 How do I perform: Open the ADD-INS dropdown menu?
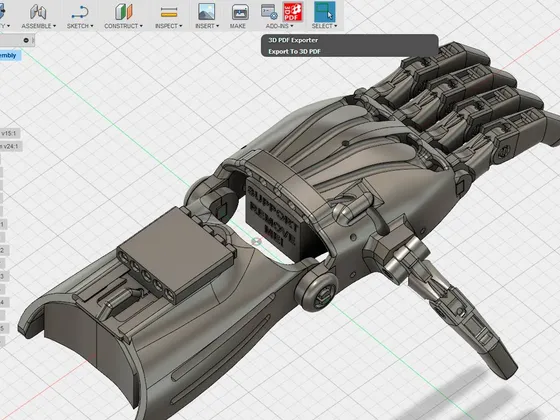pos(279,26)
